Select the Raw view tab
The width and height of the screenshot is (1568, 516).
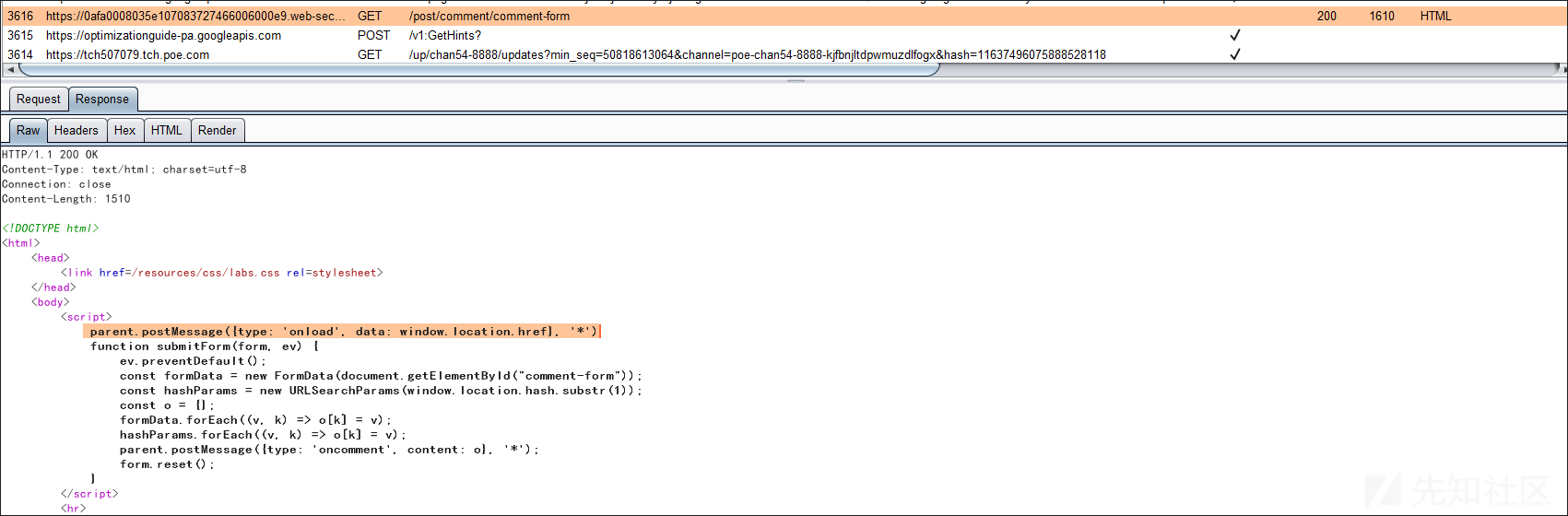(29, 130)
